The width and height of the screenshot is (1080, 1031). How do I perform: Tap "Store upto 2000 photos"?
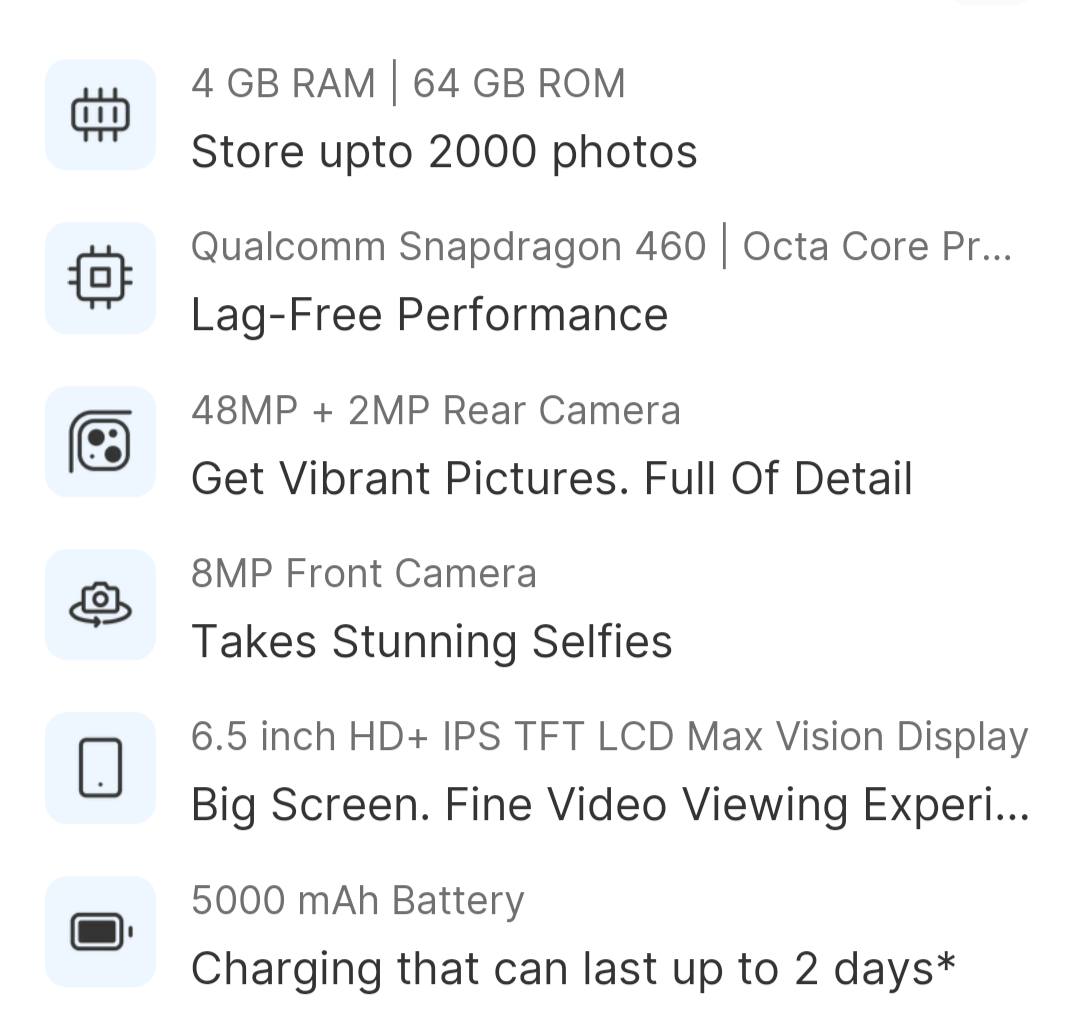click(444, 152)
